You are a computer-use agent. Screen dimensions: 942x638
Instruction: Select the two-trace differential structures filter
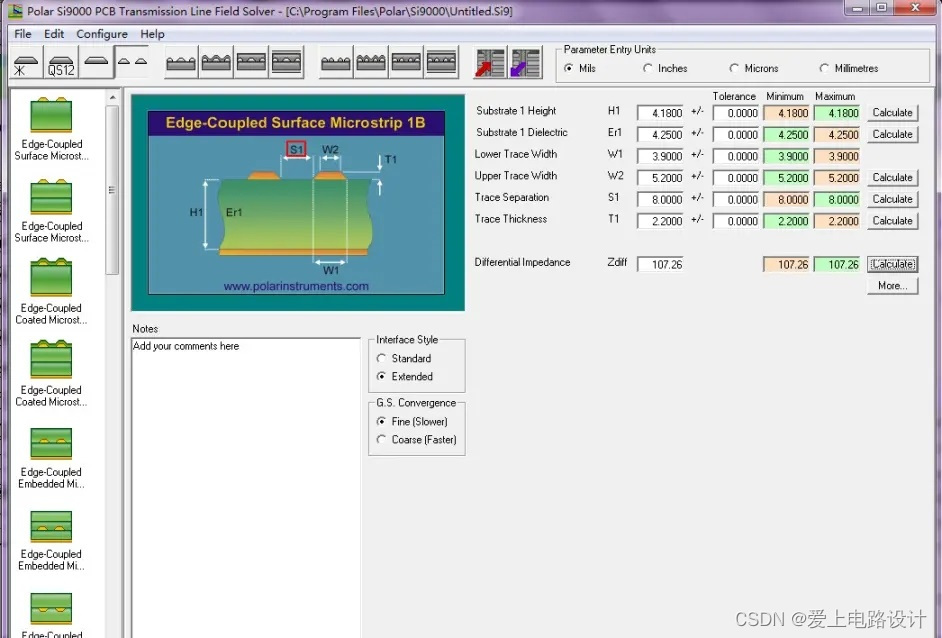132,62
